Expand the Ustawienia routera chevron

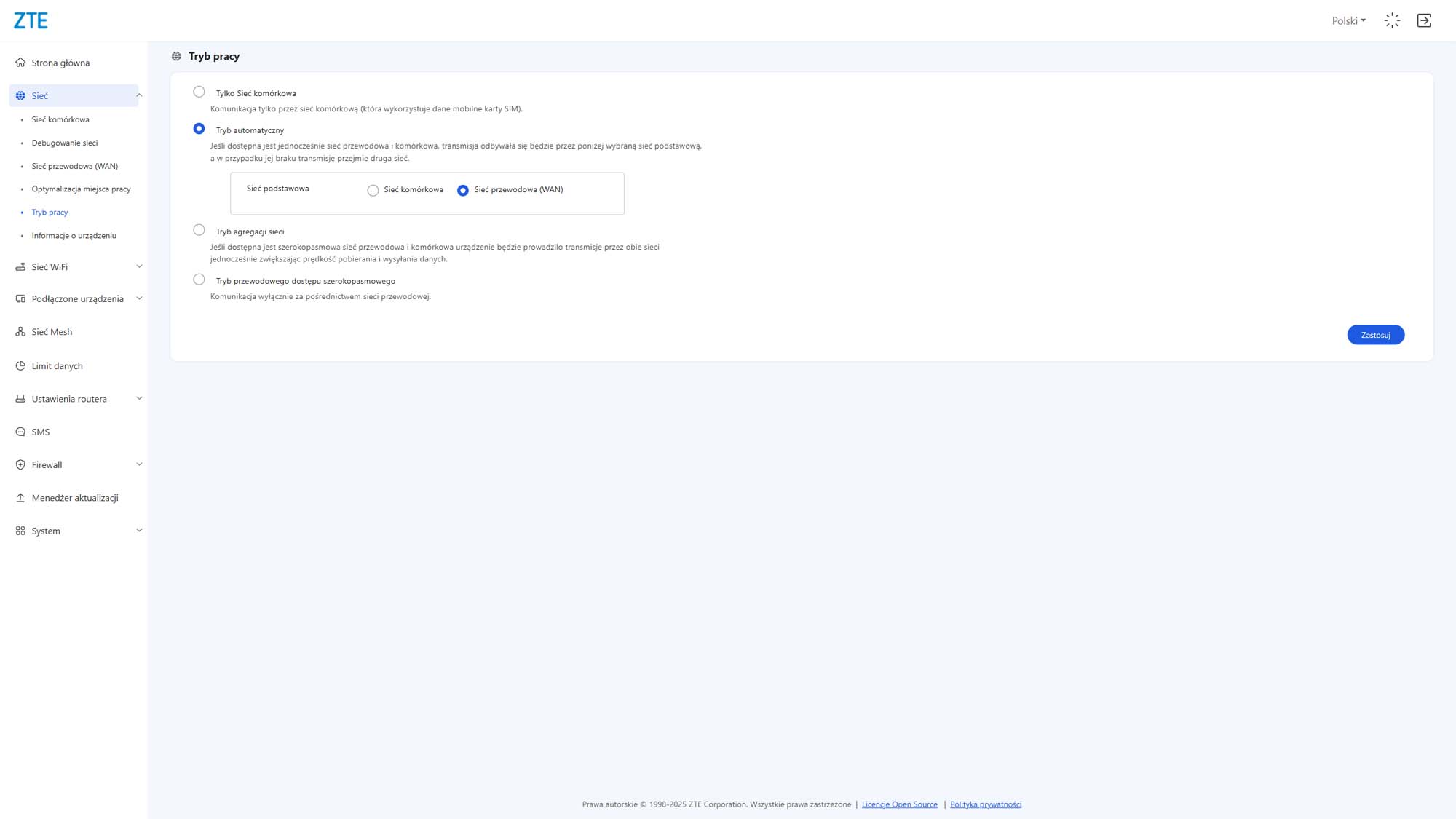(139, 398)
